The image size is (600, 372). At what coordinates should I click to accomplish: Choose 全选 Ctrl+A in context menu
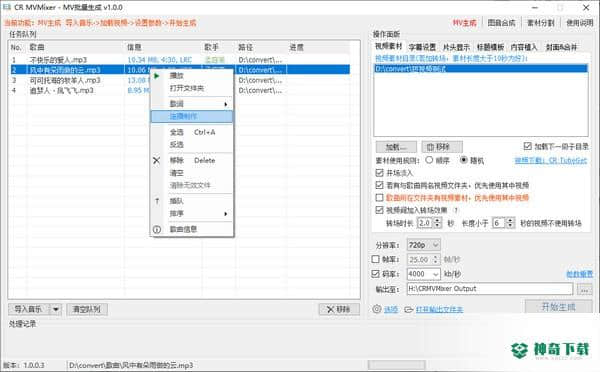[x=192, y=132]
